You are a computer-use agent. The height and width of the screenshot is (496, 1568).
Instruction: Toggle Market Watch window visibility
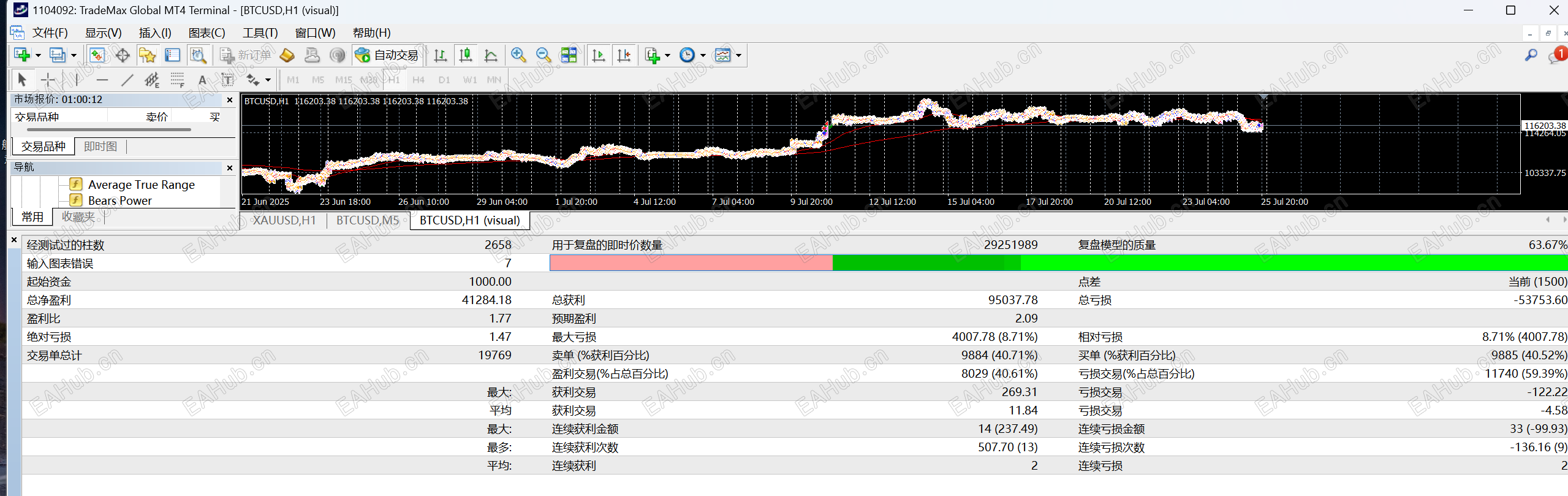[x=97, y=55]
